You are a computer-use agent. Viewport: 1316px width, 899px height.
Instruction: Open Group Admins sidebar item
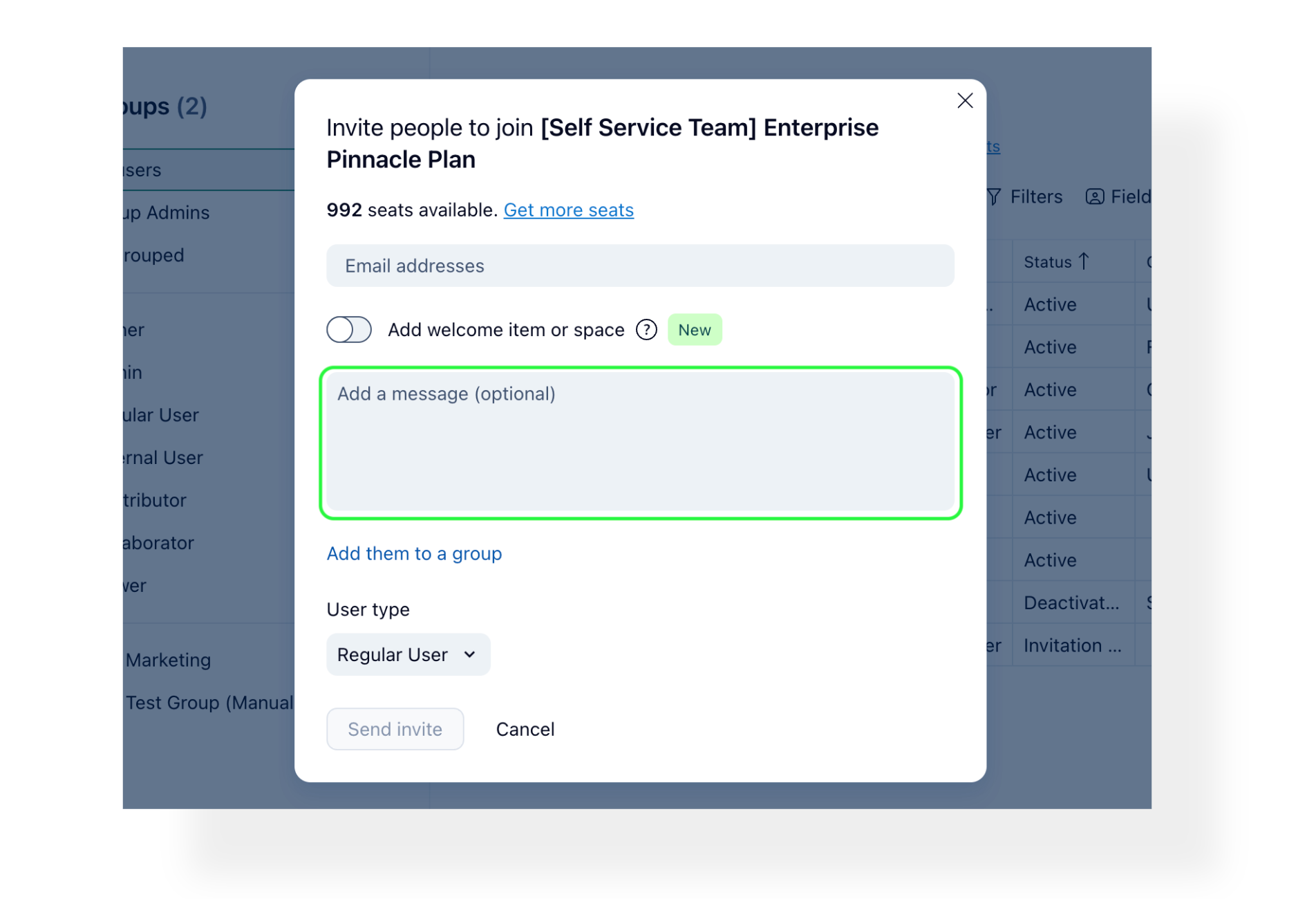[167, 212]
